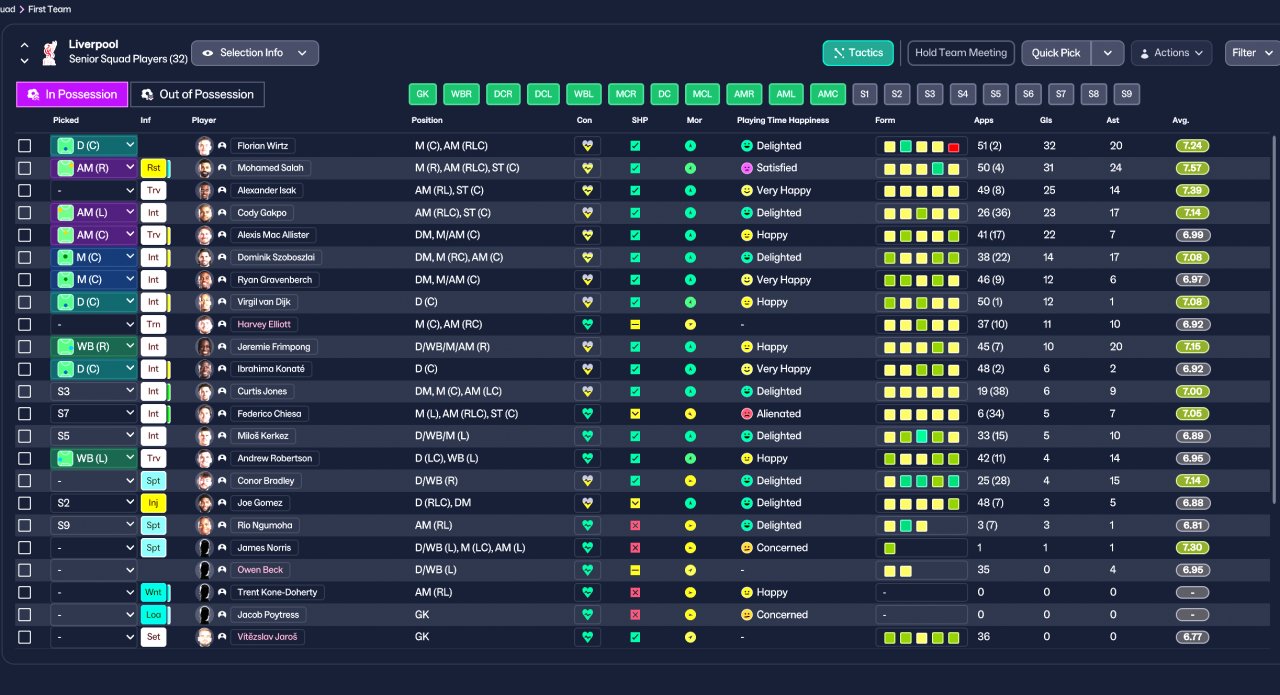
Task: Click Florian Wirtz's condition heart icon
Action: 587,146
